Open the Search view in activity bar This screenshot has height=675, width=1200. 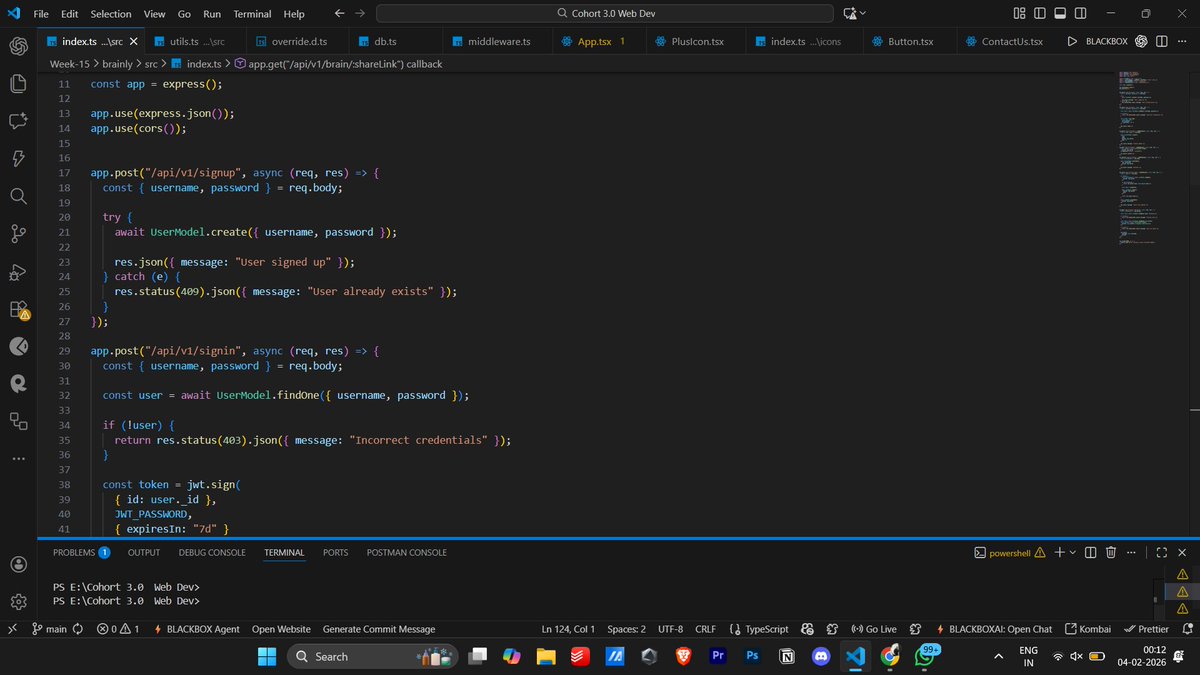pyautogui.click(x=18, y=196)
